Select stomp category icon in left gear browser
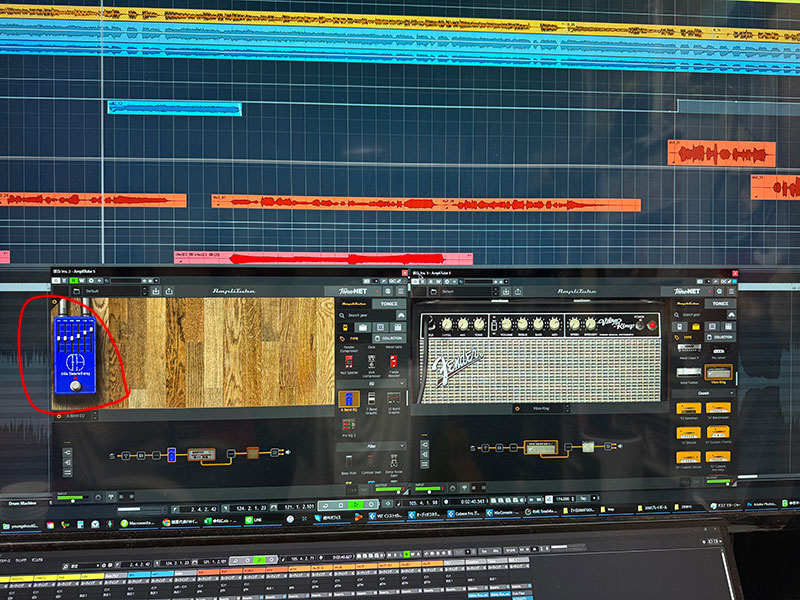Image resolution: width=800 pixels, height=600 pixels. (x=345, y=327)
